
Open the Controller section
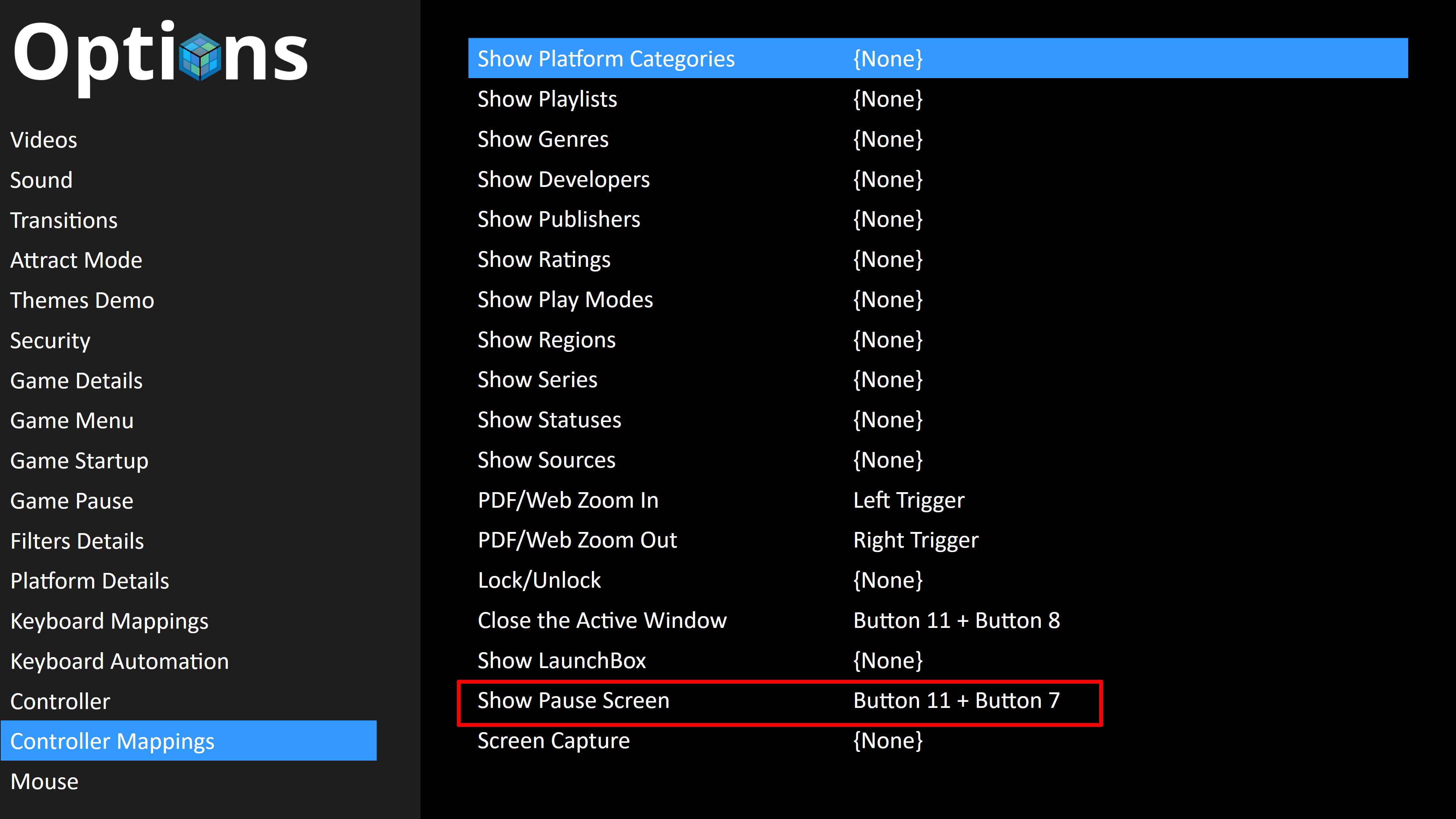(x=60, y=701)
